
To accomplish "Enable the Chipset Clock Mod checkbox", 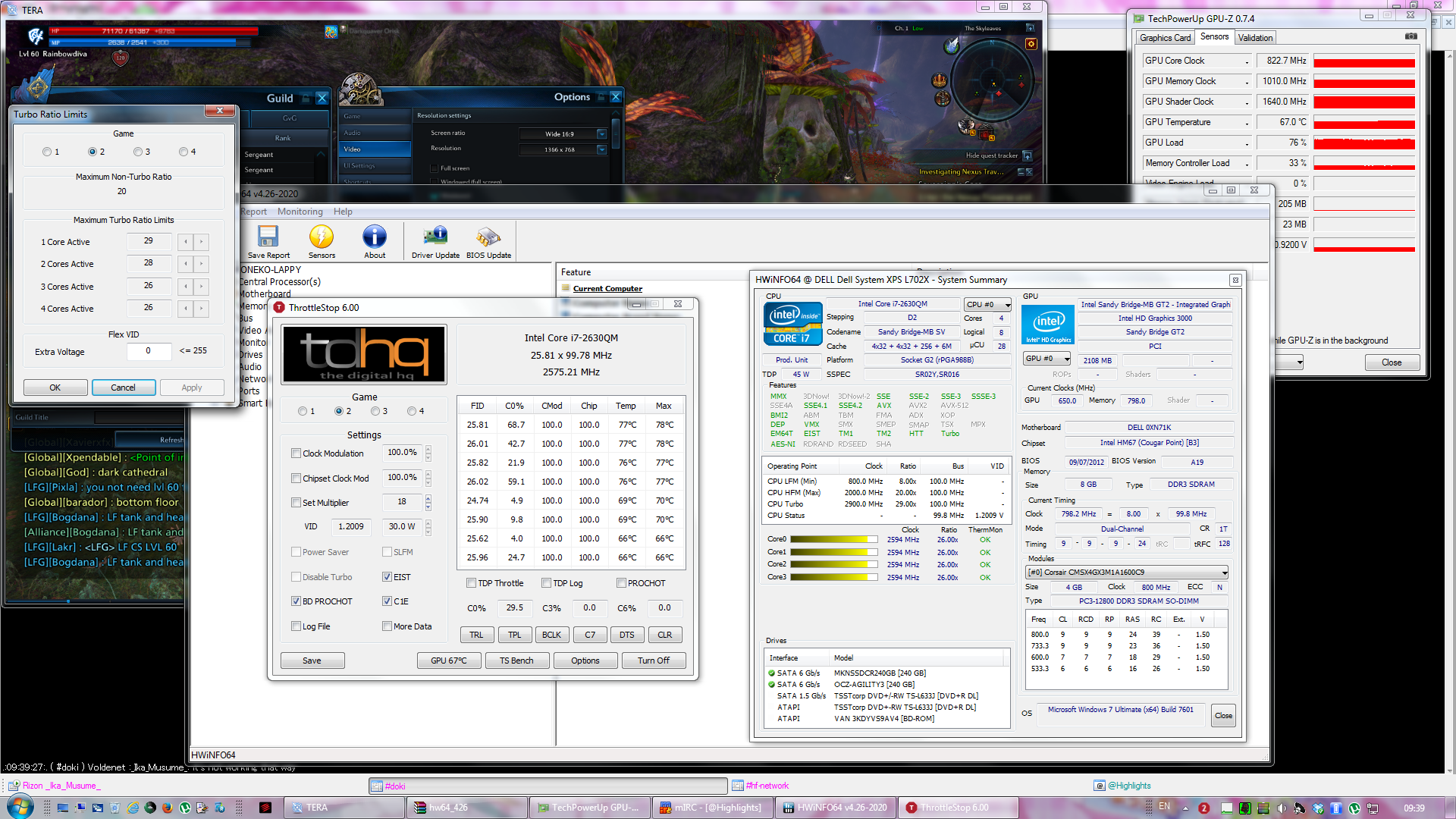I will coord(297,479).
